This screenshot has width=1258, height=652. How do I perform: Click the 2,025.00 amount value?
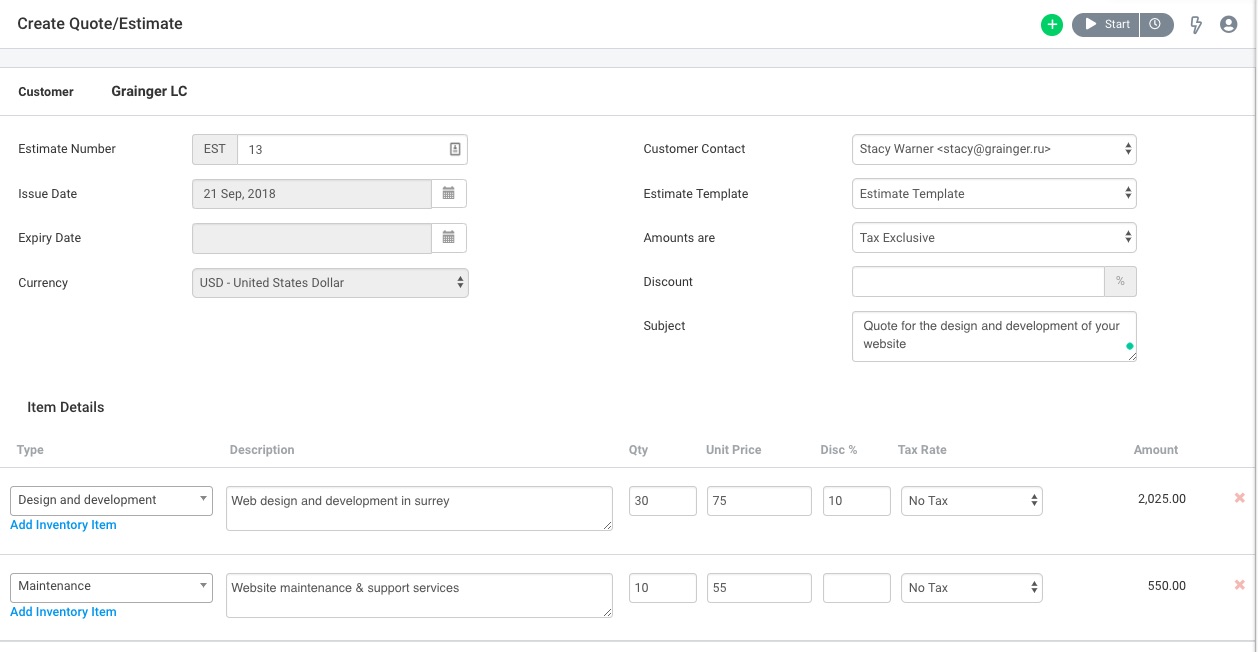(1162, 498)
